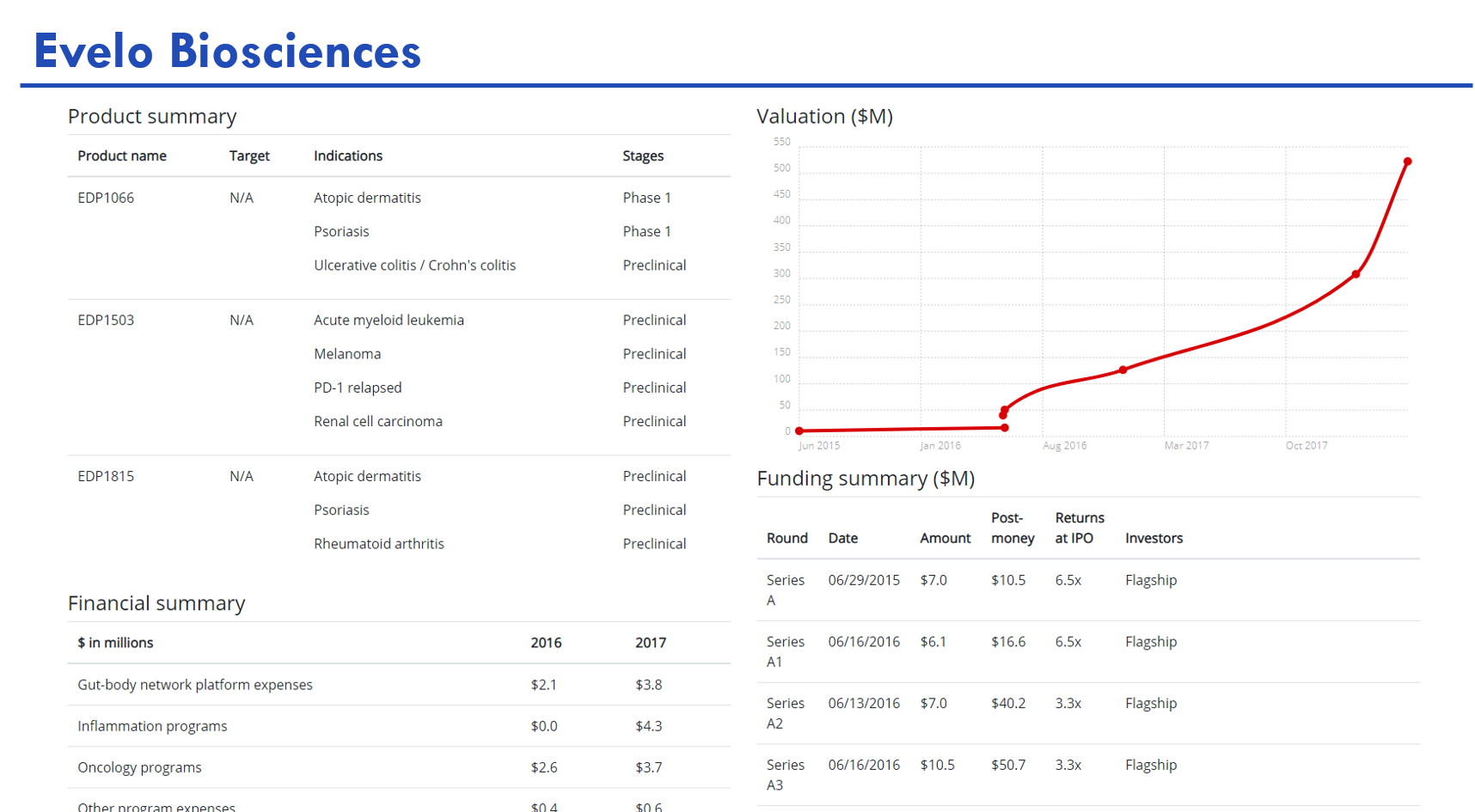Click the Financial summary heading

coord(156,603)
